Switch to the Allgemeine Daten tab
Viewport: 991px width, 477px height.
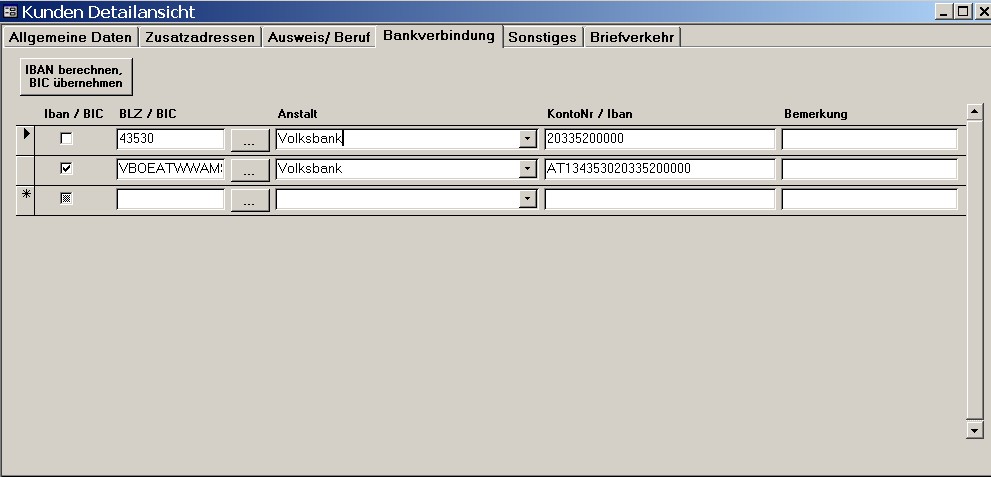click(70, 37)
